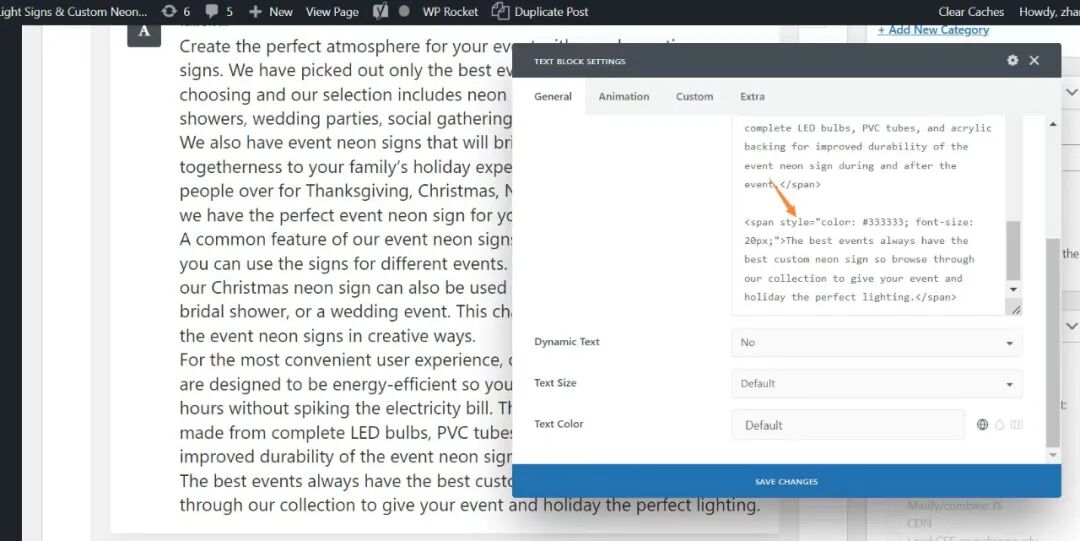
Task: Click the globe icon beside Text Color
Action: pyautogui.click(x=983, y=425)
